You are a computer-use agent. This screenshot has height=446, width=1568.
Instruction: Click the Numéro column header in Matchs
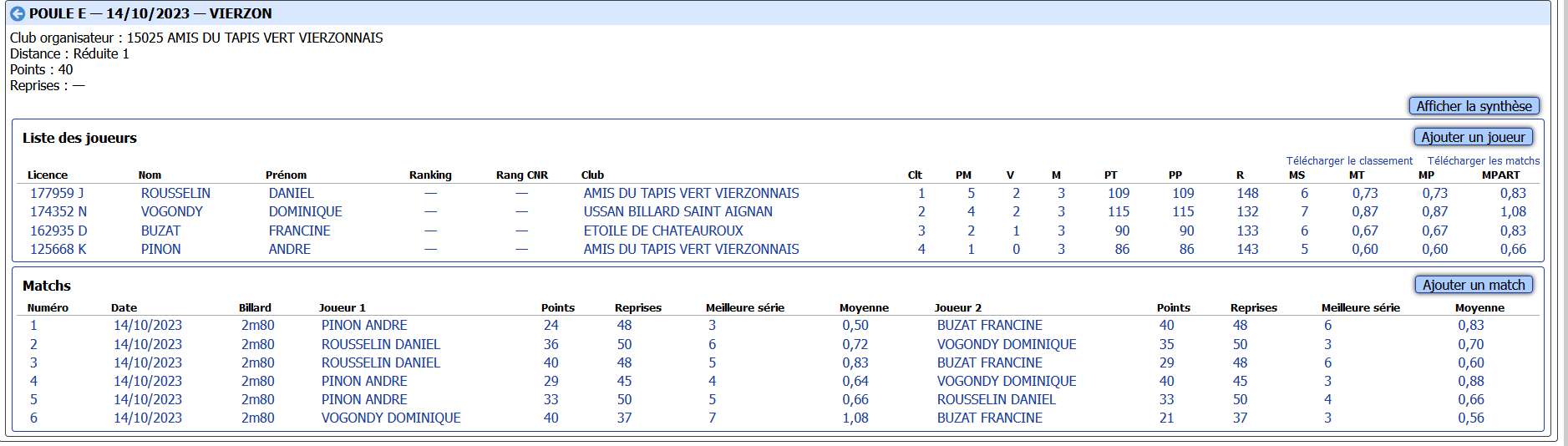pyautogui.click(x=48, y=307)
